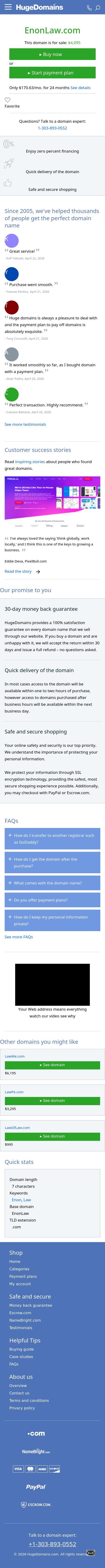Expand 'What comes with the domain name?' FAQ

[x=52, y=883]
